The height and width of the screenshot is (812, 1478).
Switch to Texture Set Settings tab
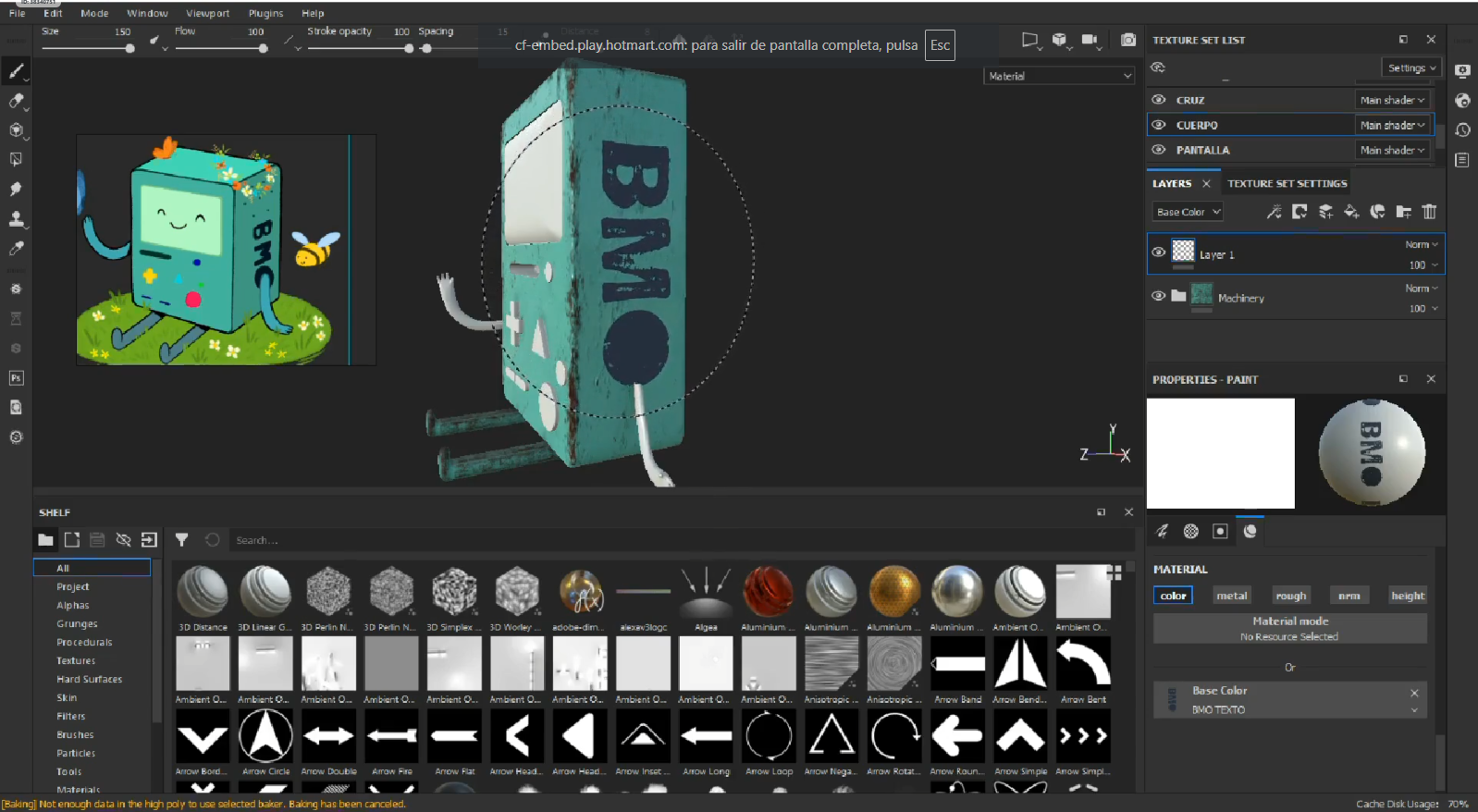pos(1287,183)
